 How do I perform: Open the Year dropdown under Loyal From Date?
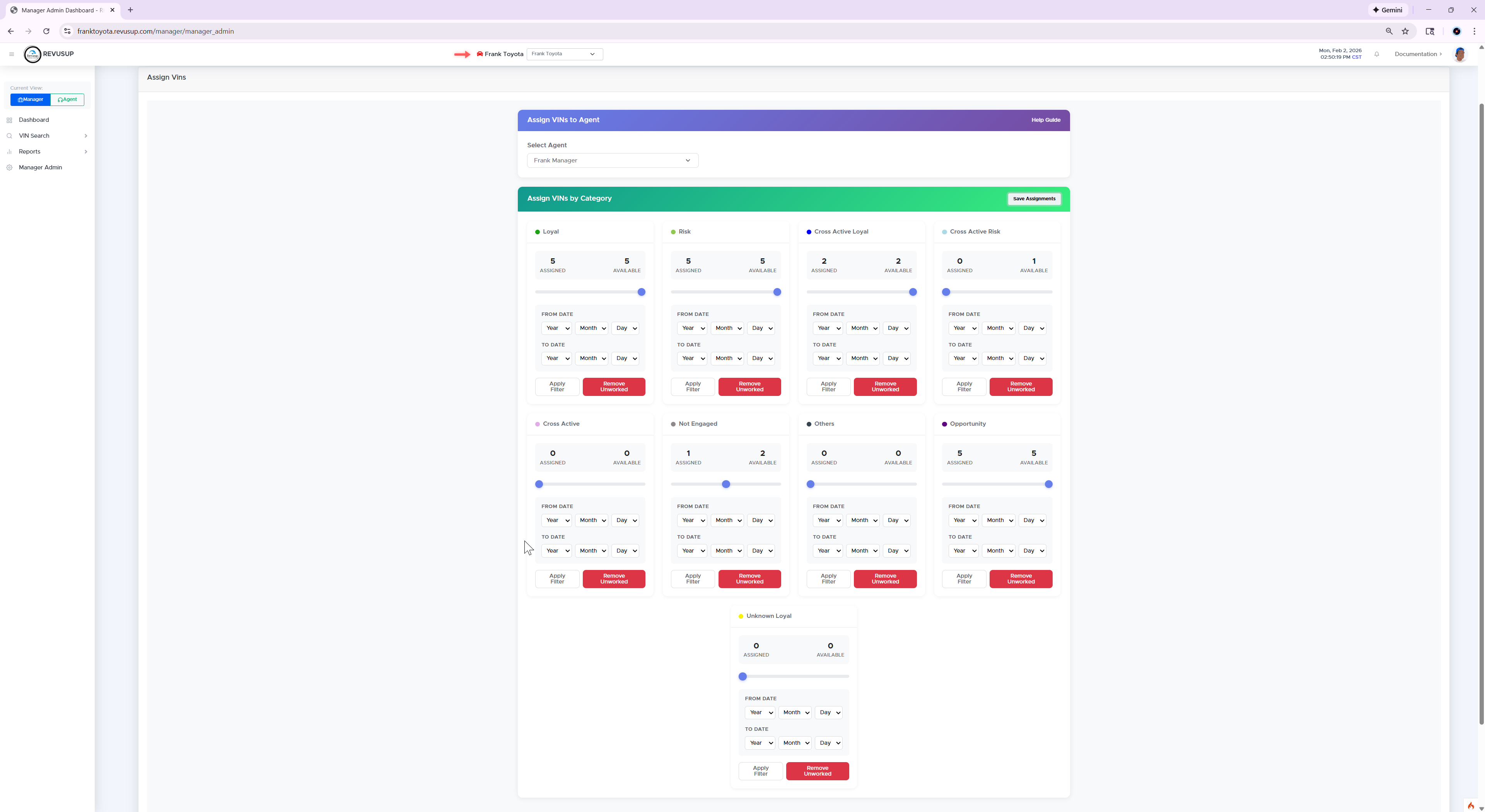556,328
